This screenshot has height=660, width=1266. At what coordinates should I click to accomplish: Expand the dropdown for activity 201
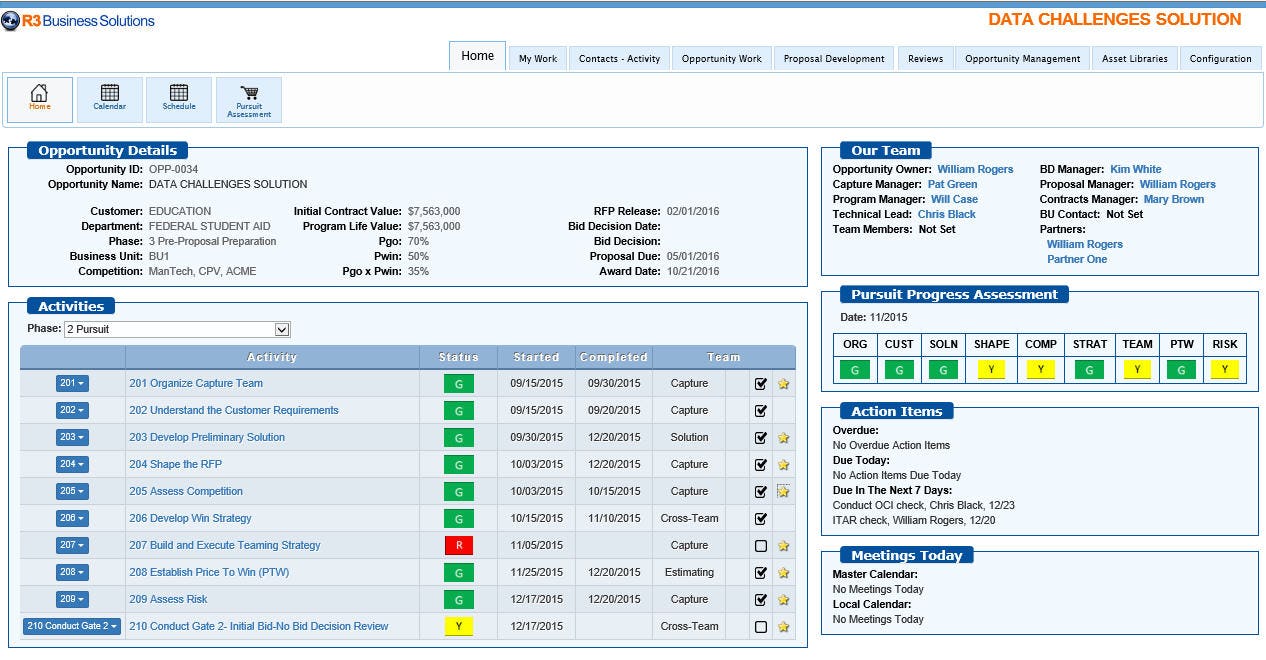click(x=71, y=383)
